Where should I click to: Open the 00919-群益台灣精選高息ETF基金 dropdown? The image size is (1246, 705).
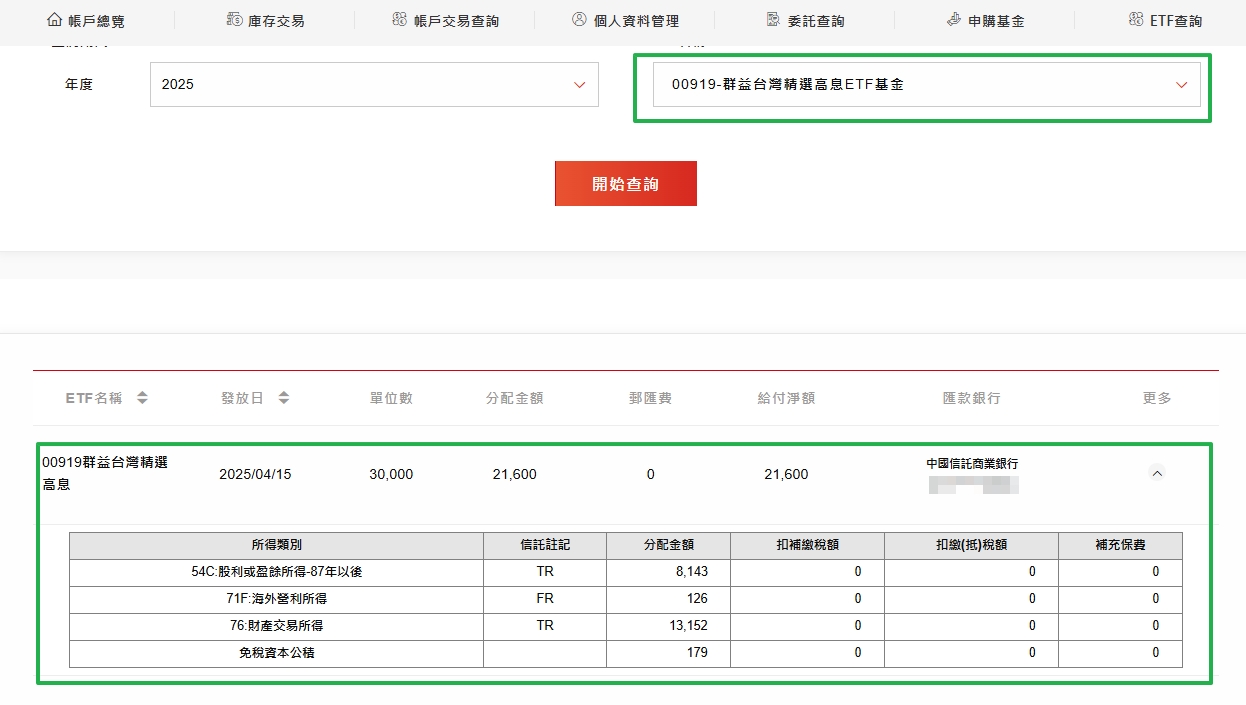(x=926, y=85)
